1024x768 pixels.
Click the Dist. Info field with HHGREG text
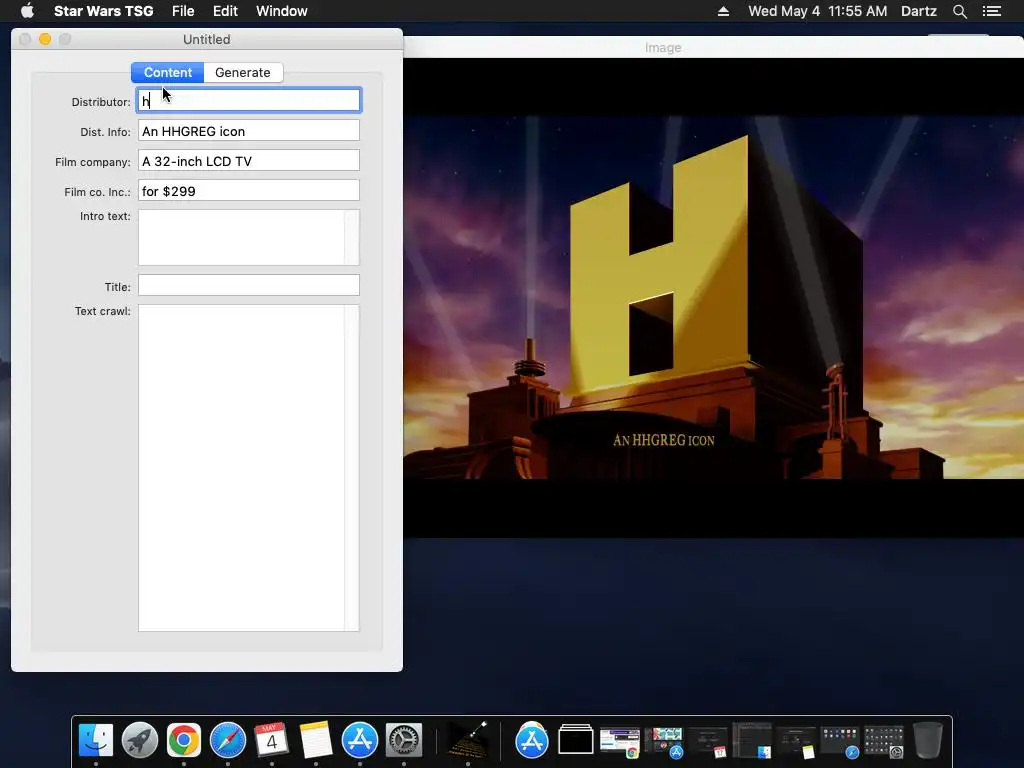pos(249,131)
